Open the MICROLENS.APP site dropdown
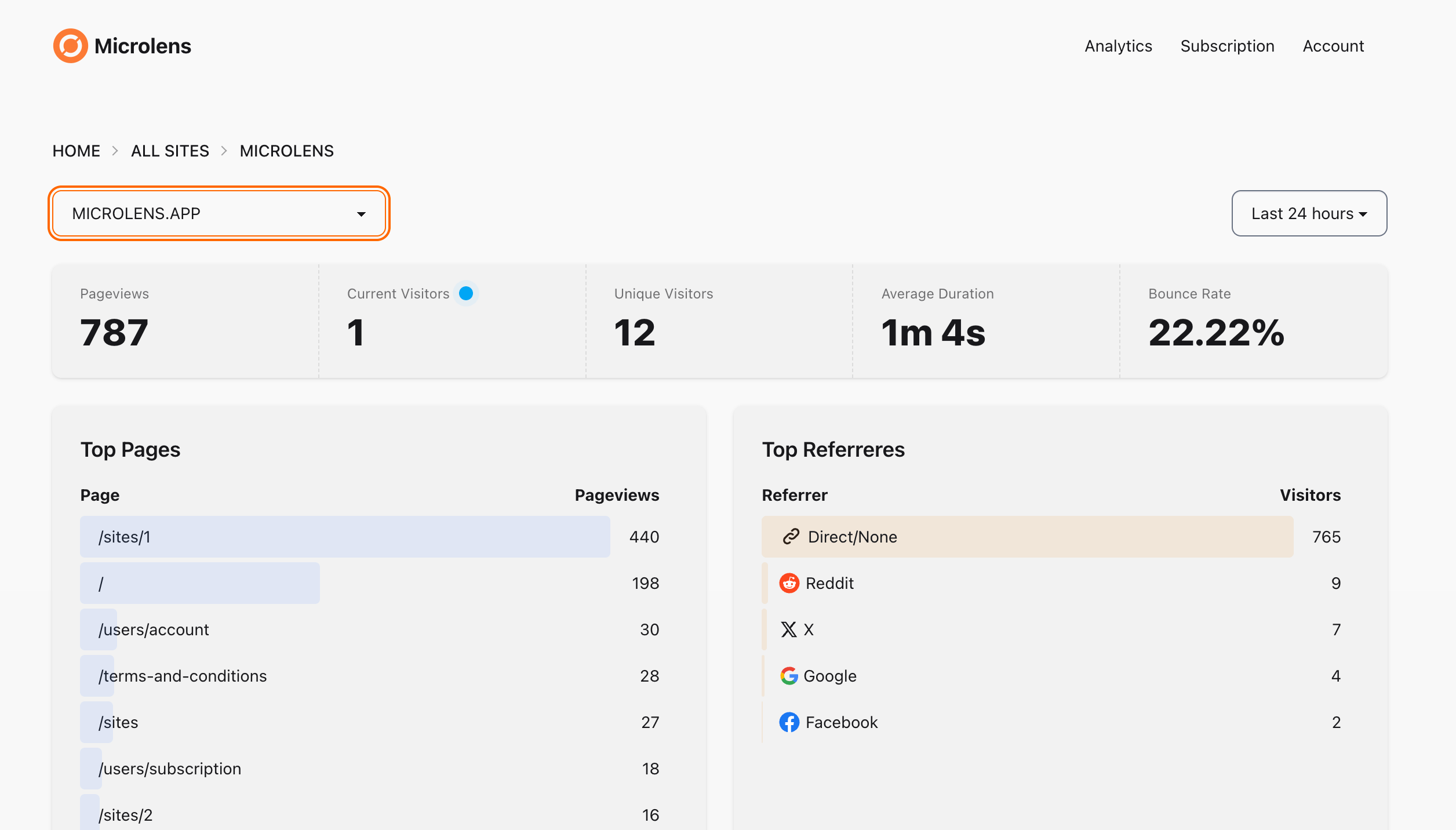The height and width of the screenshot is (830, 1456). (219, 213)
